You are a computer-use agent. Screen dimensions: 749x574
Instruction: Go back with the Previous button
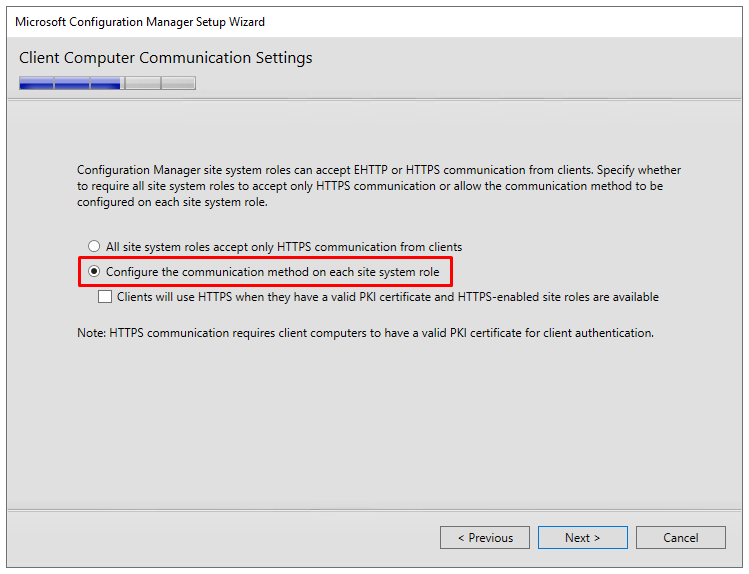[x=484, y=538]
